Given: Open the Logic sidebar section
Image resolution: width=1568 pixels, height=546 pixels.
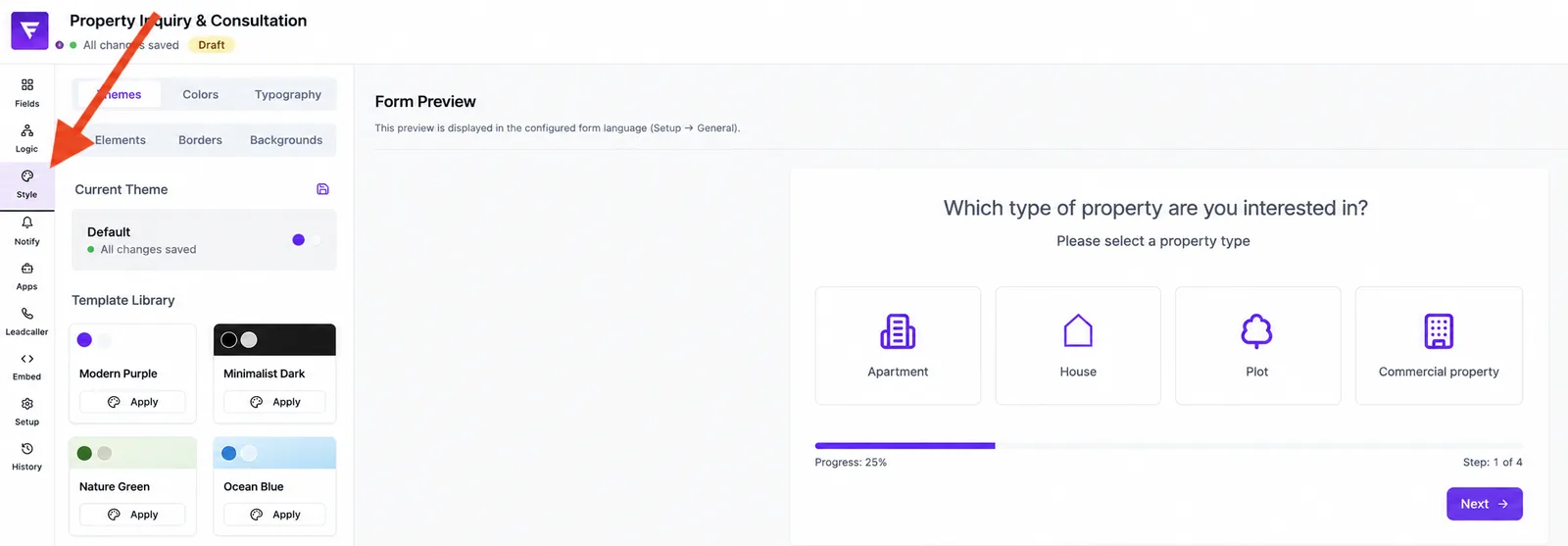Looking at the screenshot, I should pos(27,138).
